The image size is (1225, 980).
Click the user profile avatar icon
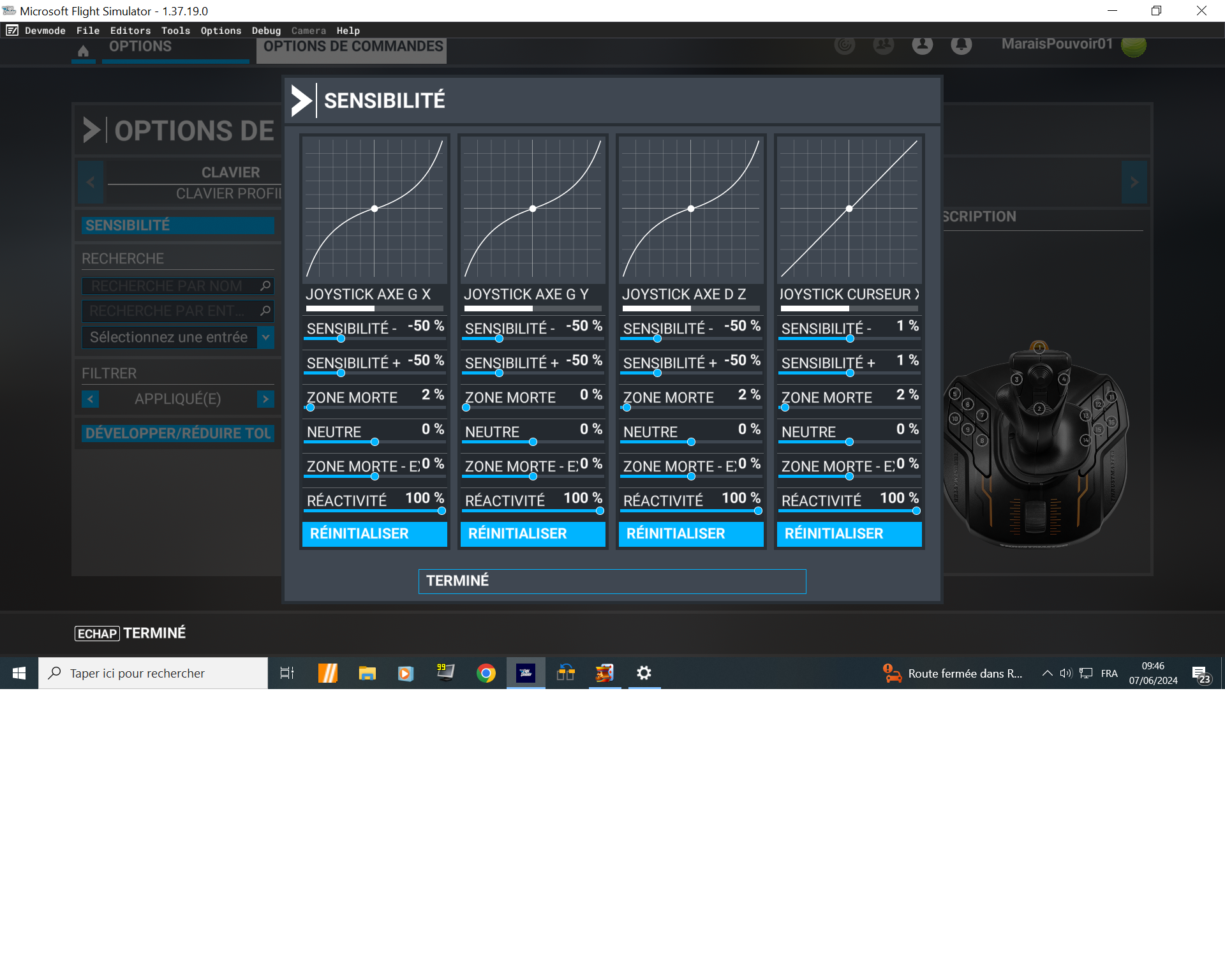click(x=922, y=45)
